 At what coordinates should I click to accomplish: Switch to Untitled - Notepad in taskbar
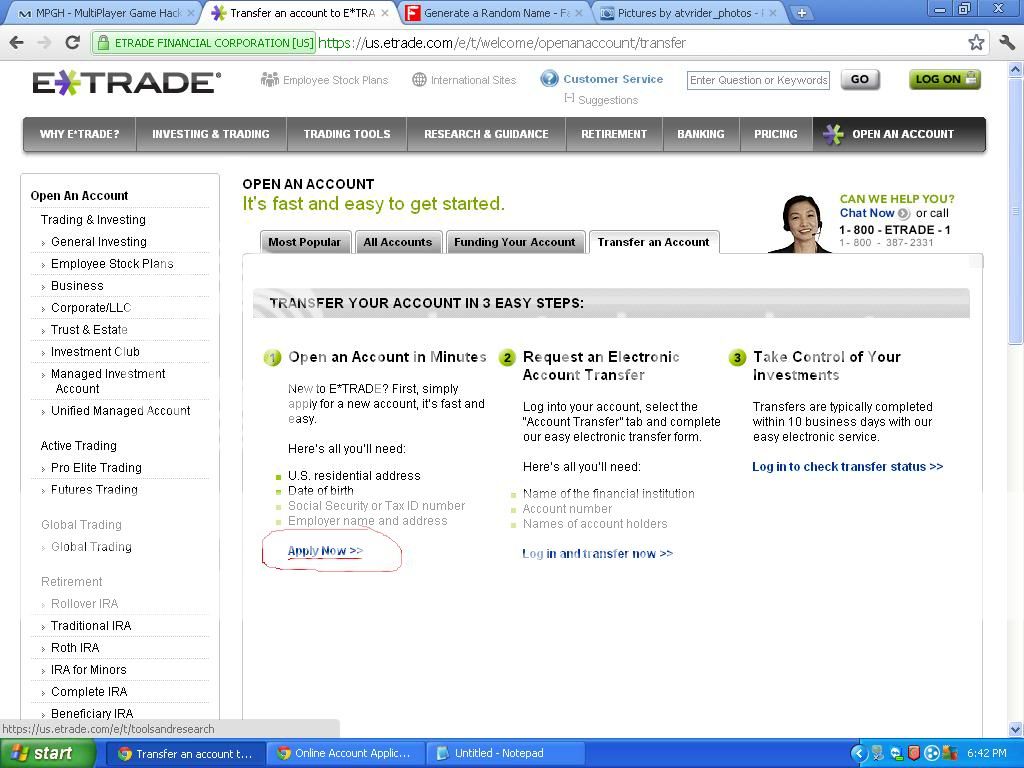pyautogui.click(x=505, y=754)
